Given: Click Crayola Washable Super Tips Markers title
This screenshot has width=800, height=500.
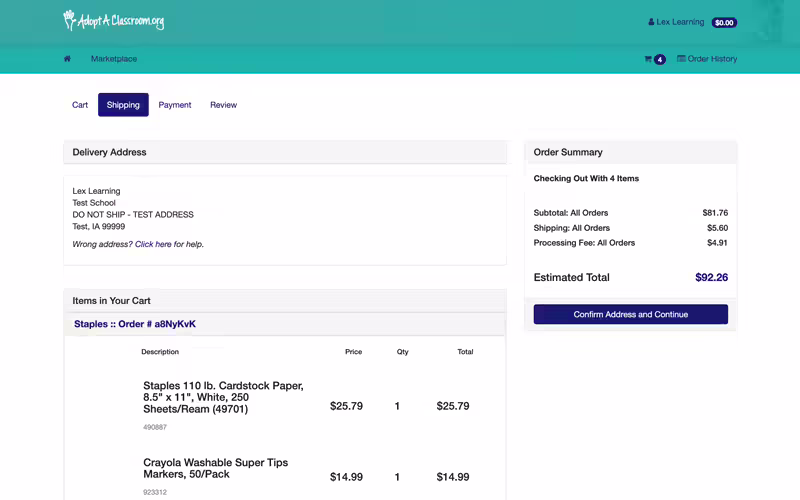Looking at the screenshot, I should tap(215, 468).
